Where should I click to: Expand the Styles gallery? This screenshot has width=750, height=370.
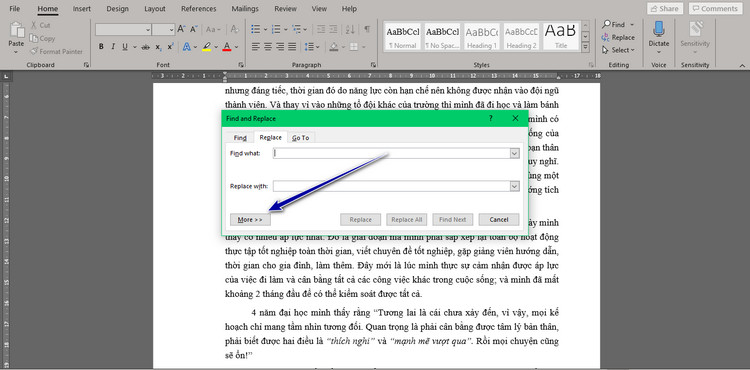pyautogui.click(x=585, y=47)
